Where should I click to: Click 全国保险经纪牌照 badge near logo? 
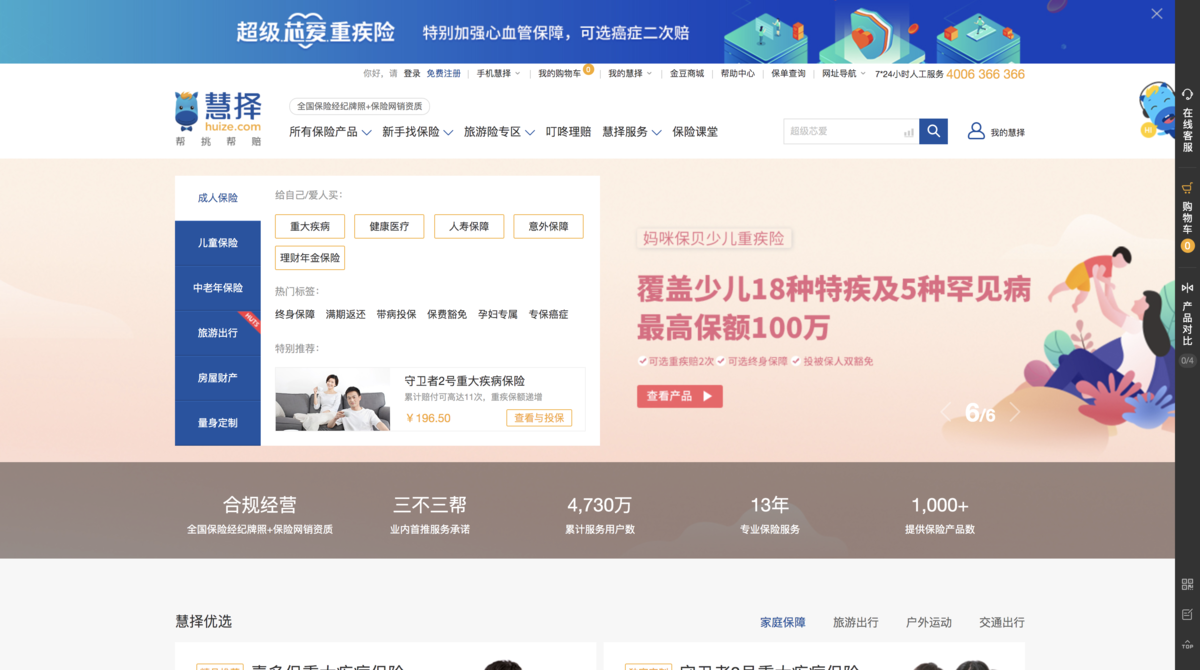pos(360,106)
